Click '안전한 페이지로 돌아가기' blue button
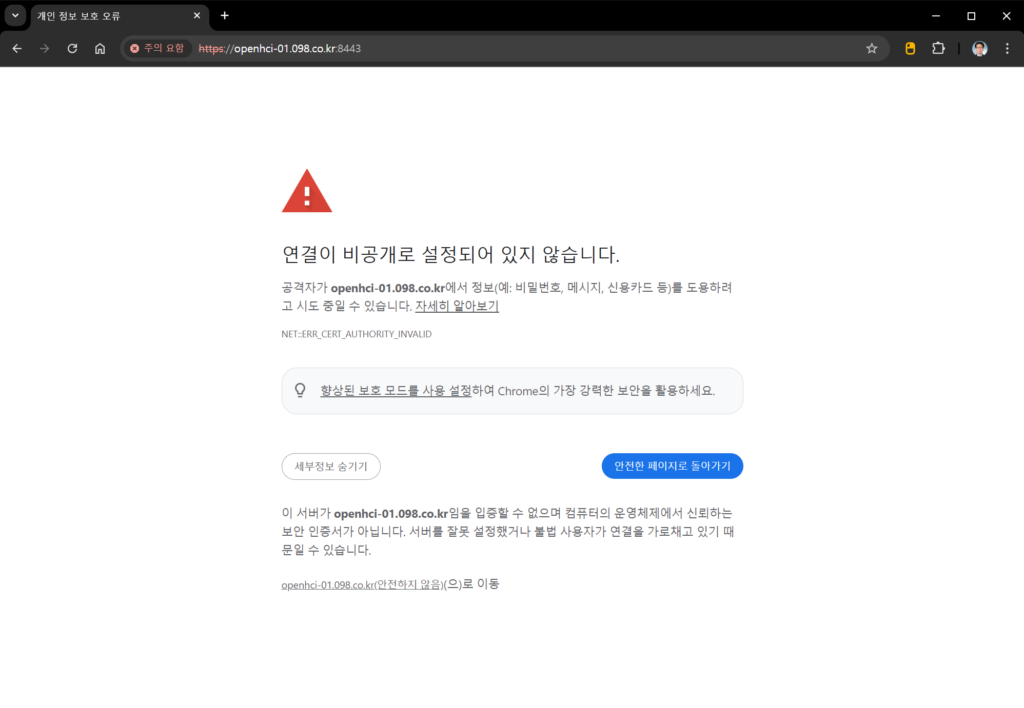Screen dimensions: 1024x708 [x=672, y=466]
